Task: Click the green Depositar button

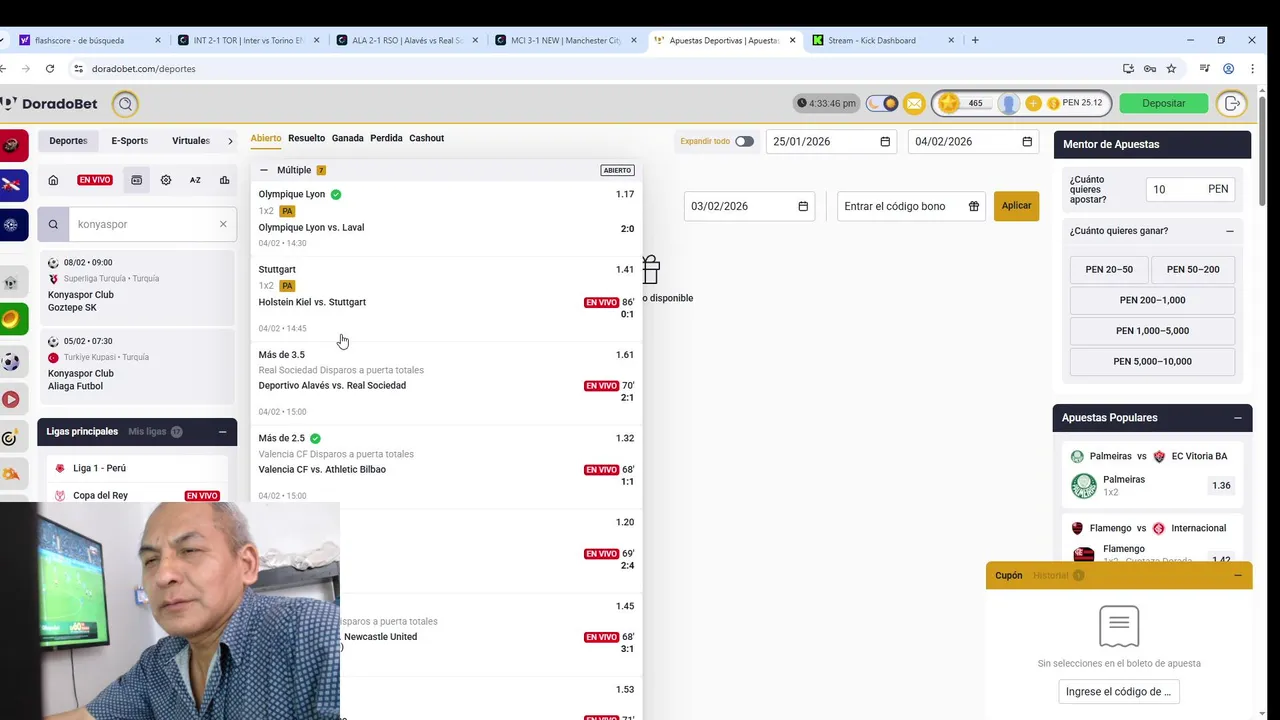Action: (1163, 103)
